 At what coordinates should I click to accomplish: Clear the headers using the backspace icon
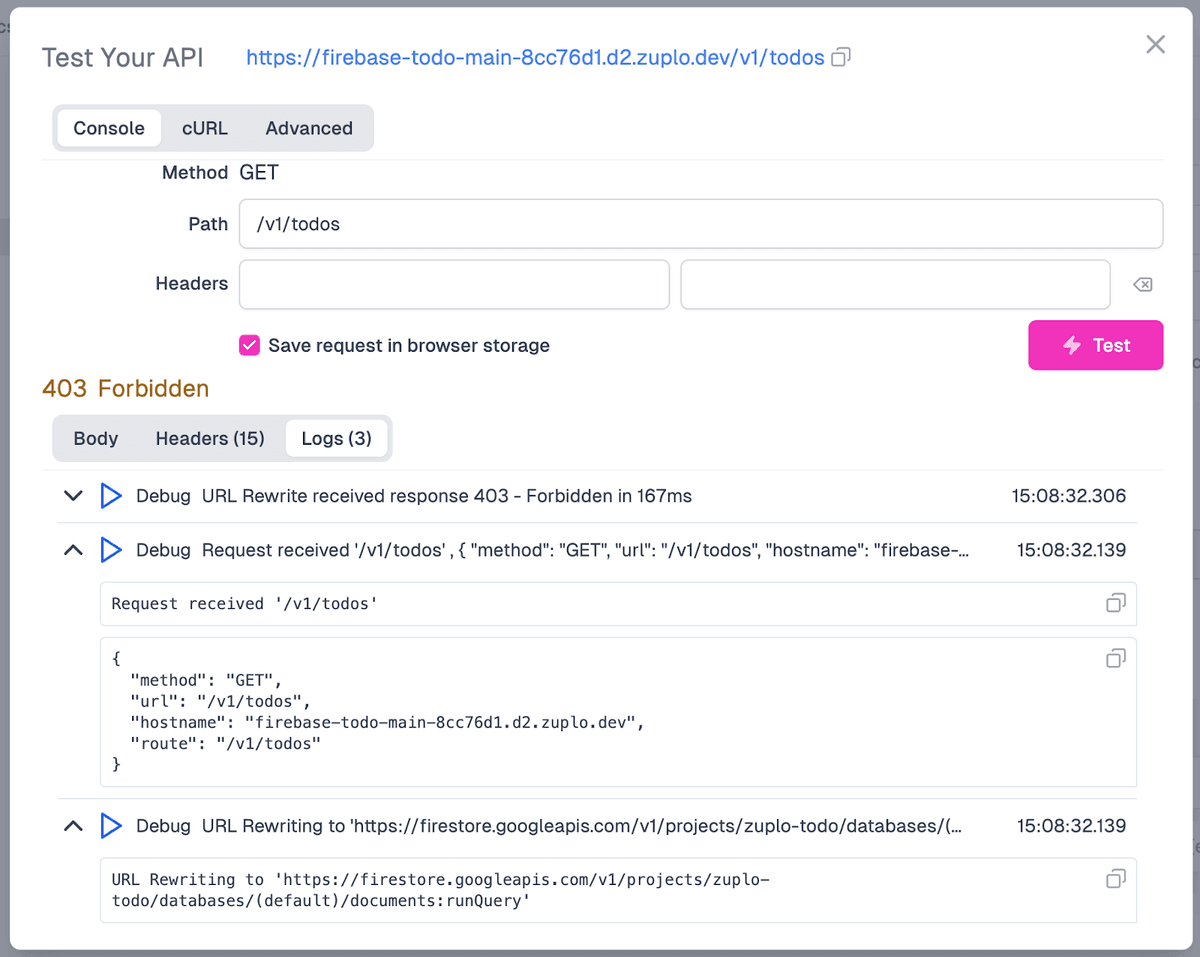[1142, 284]
